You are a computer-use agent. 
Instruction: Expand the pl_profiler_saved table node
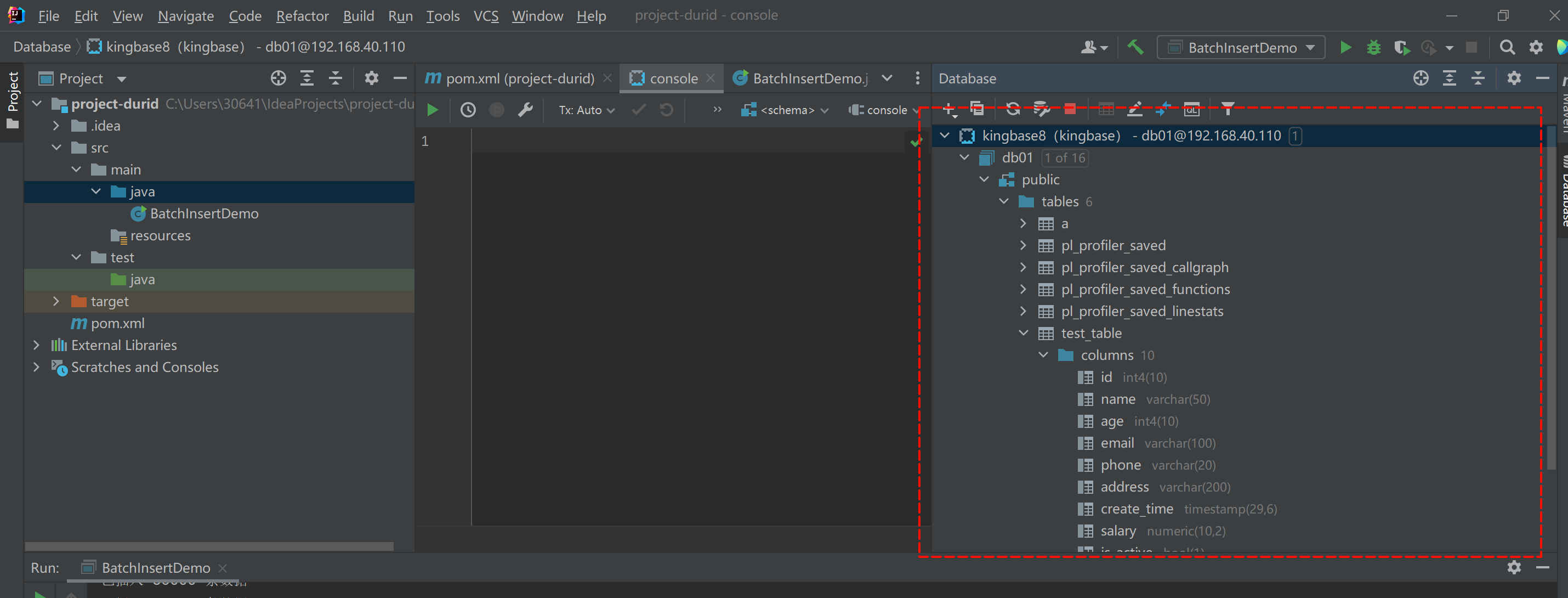click(x=1023, y=245)
